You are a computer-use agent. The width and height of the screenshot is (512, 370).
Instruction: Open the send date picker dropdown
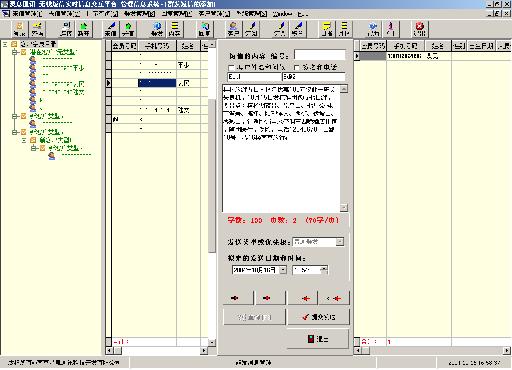pos(283,270)
